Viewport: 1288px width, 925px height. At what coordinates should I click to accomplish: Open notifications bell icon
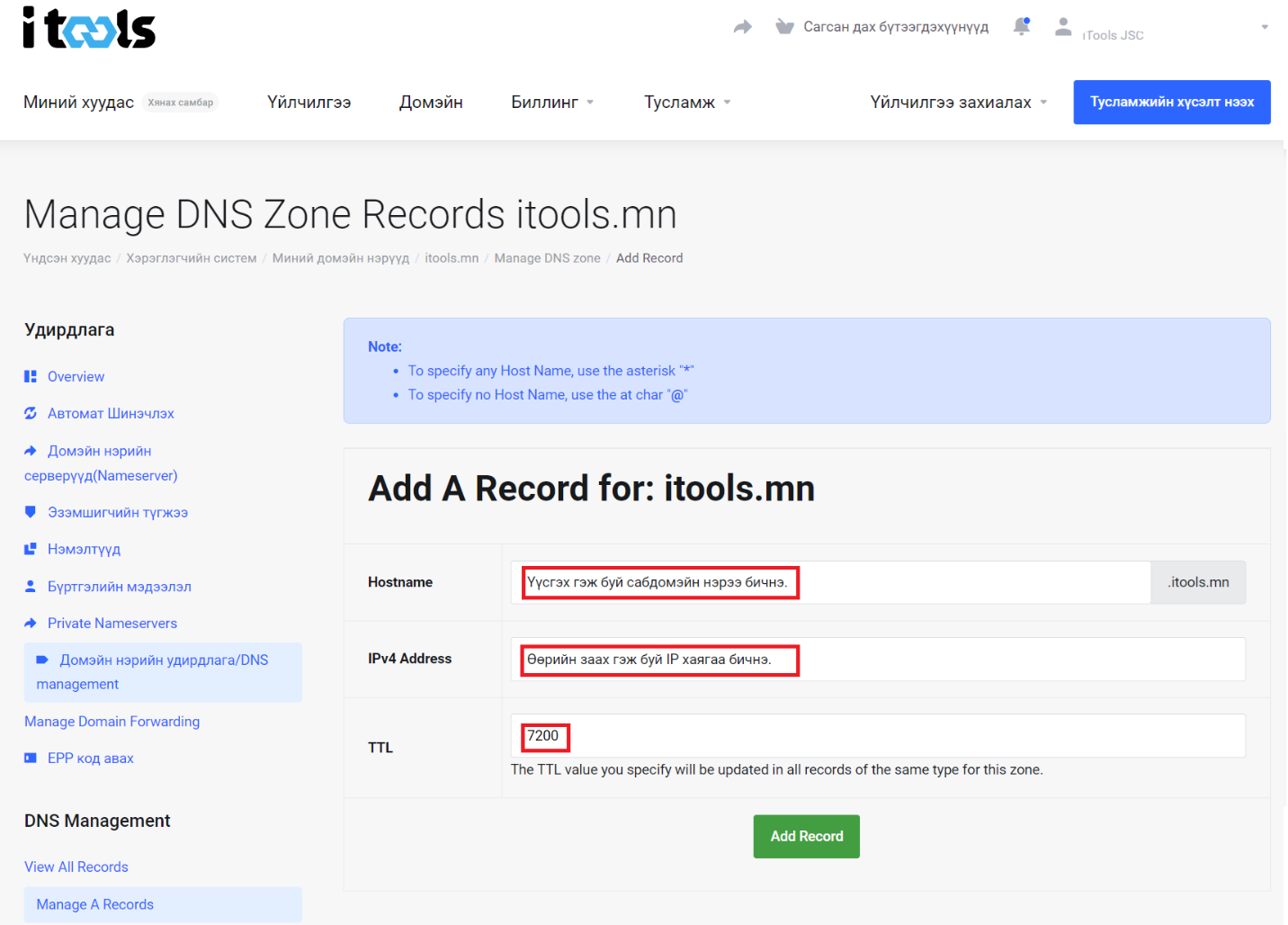pyautogui.click(x=1022, y=26)
